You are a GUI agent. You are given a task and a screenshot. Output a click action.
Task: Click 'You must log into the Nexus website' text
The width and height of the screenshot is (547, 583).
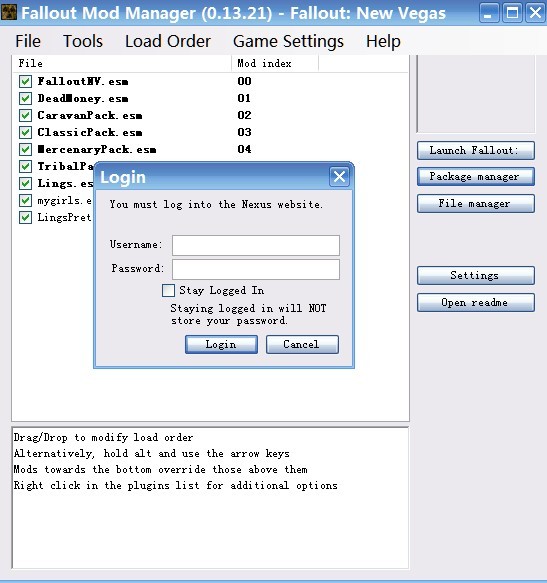click(216, 204)
